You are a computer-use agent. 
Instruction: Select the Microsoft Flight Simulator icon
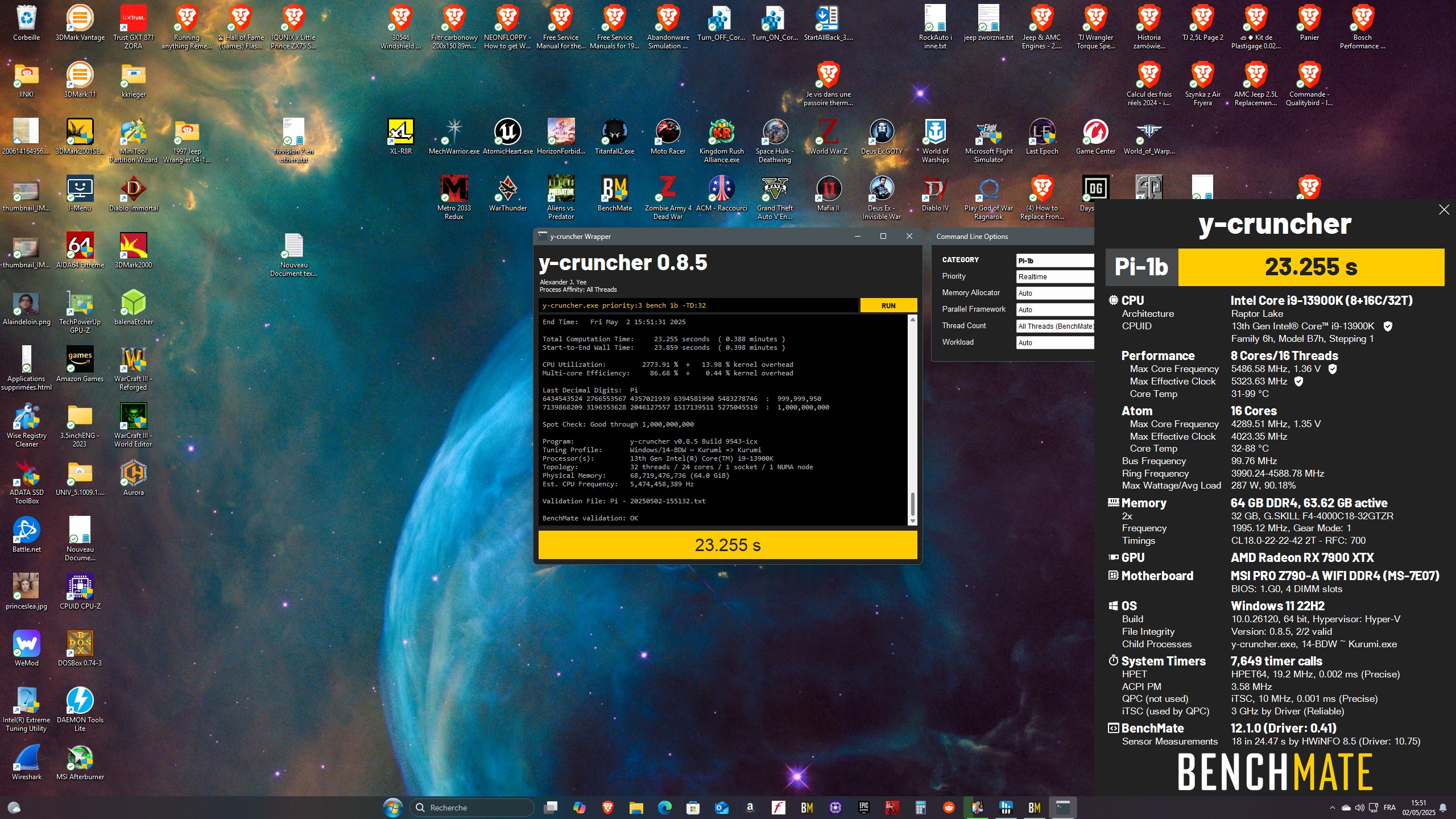coord(989,141)
